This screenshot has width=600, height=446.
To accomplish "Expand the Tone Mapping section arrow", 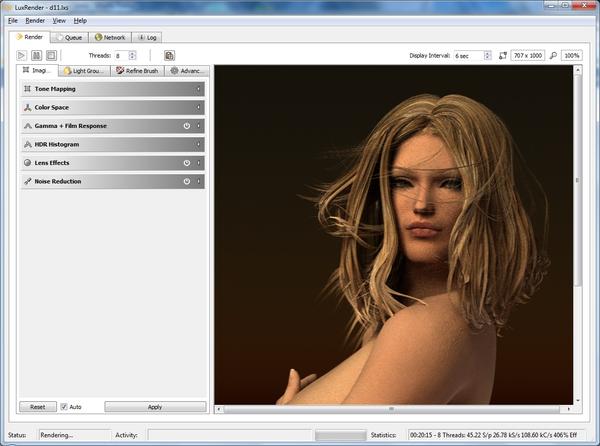I will (199, 89).
